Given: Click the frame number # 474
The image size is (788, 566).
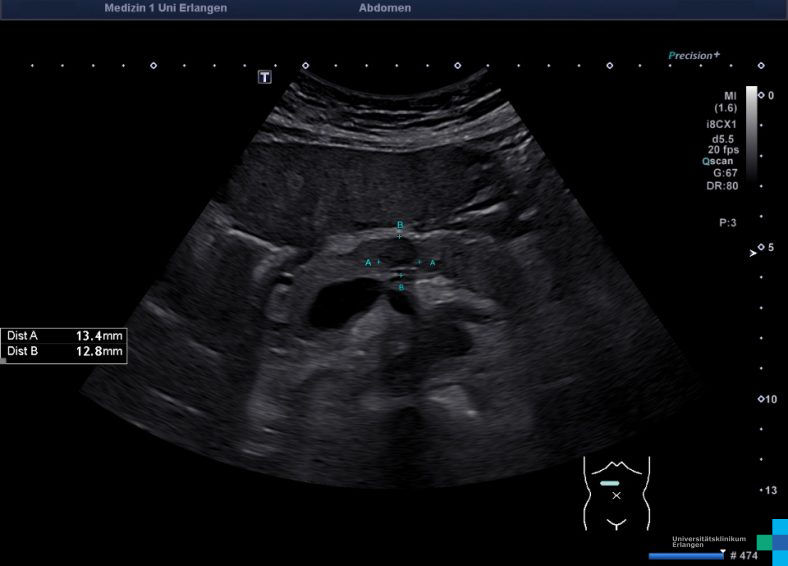Looking at the screenshot, I should tap(745, 555).
